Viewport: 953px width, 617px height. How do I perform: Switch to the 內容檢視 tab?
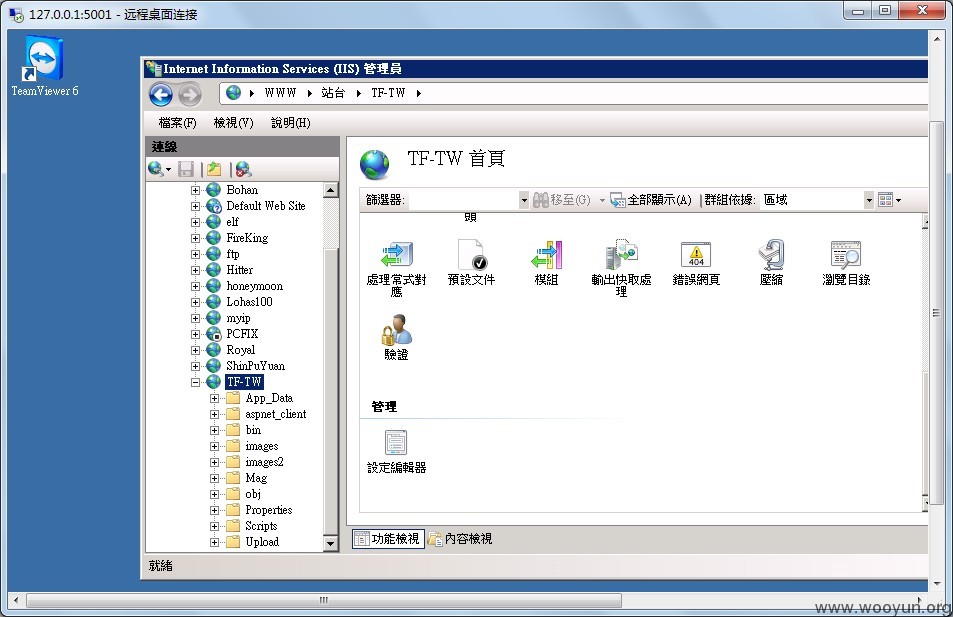(x=460, y=539)
